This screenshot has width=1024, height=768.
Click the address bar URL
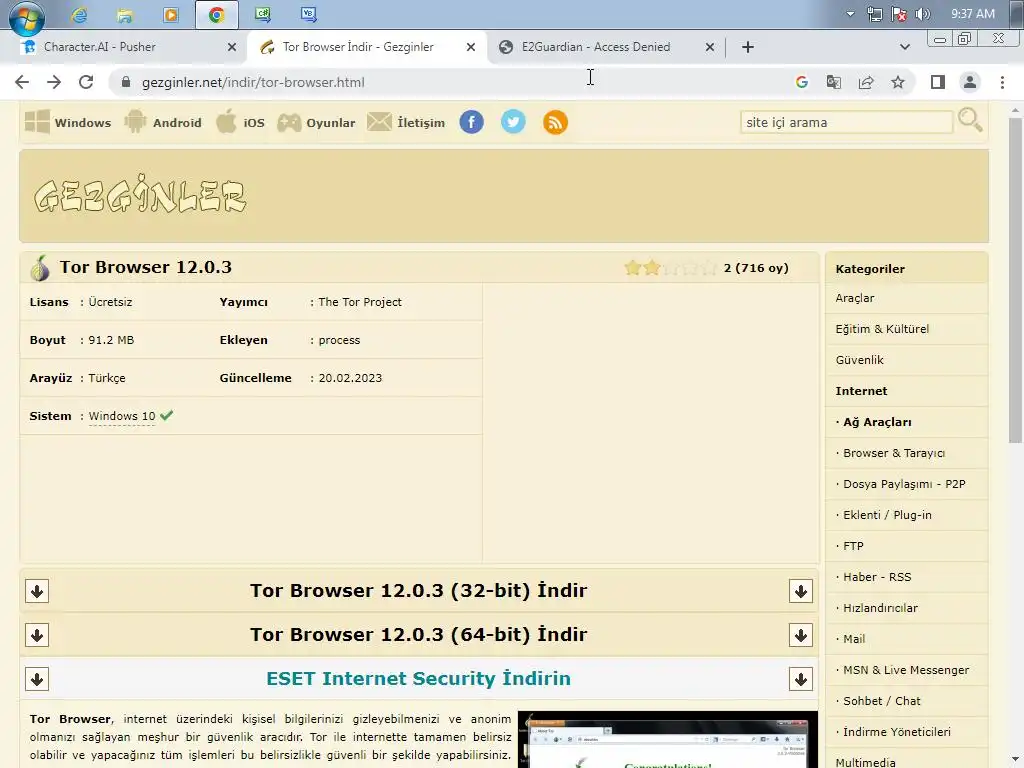[253, 82]
